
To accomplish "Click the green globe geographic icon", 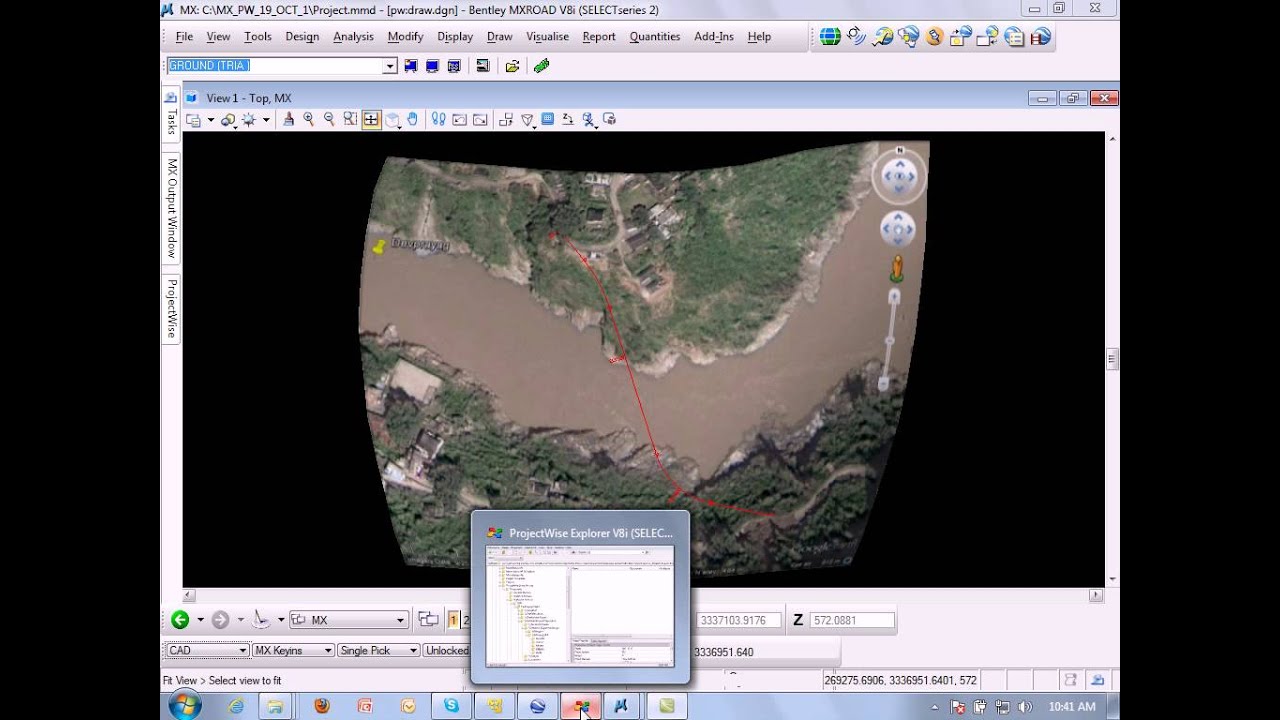I will pyautogui.click(x=829, y=37).
